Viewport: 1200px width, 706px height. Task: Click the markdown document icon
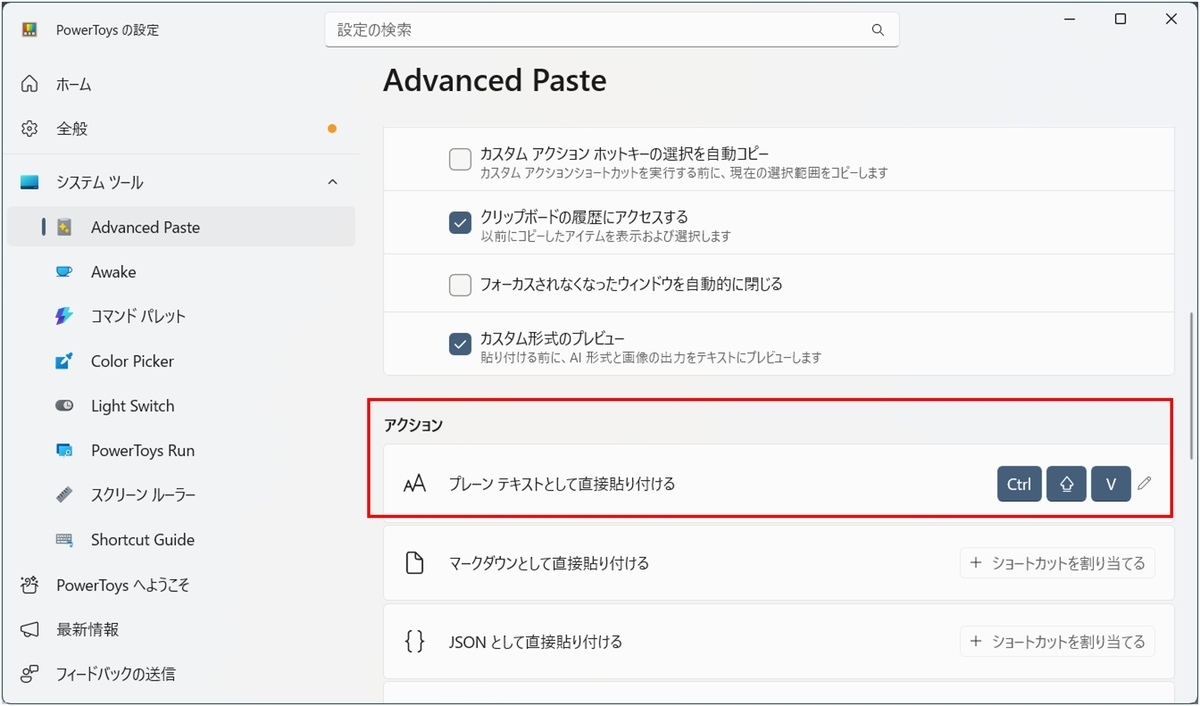[414, 563]
